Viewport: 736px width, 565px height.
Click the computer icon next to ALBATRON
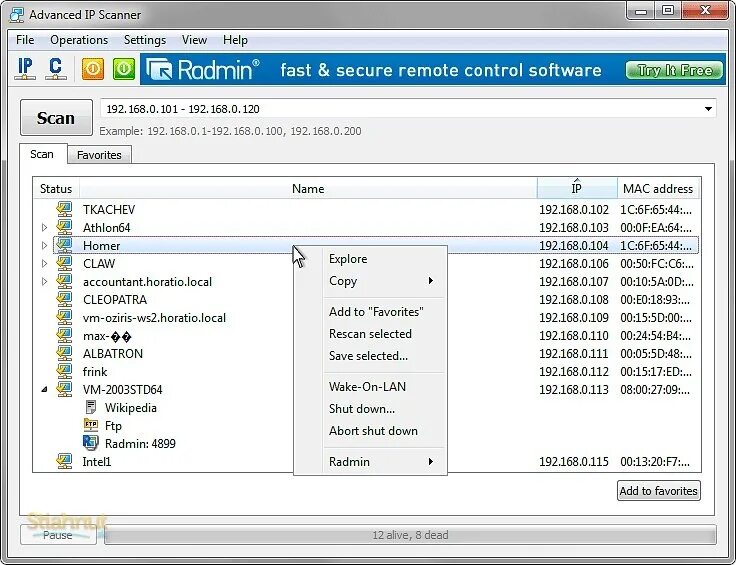pyautogui.click(x=64, y=353)
